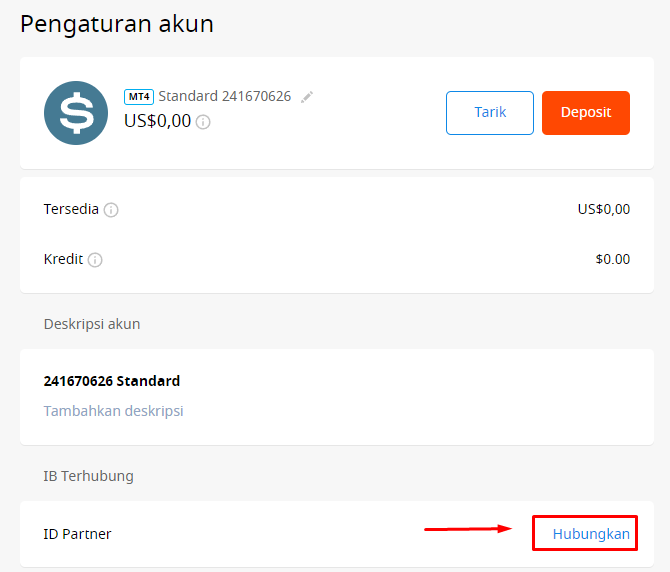Click the orange Deposit button
This screenshot has width=670, height=572.
point(585,113)
